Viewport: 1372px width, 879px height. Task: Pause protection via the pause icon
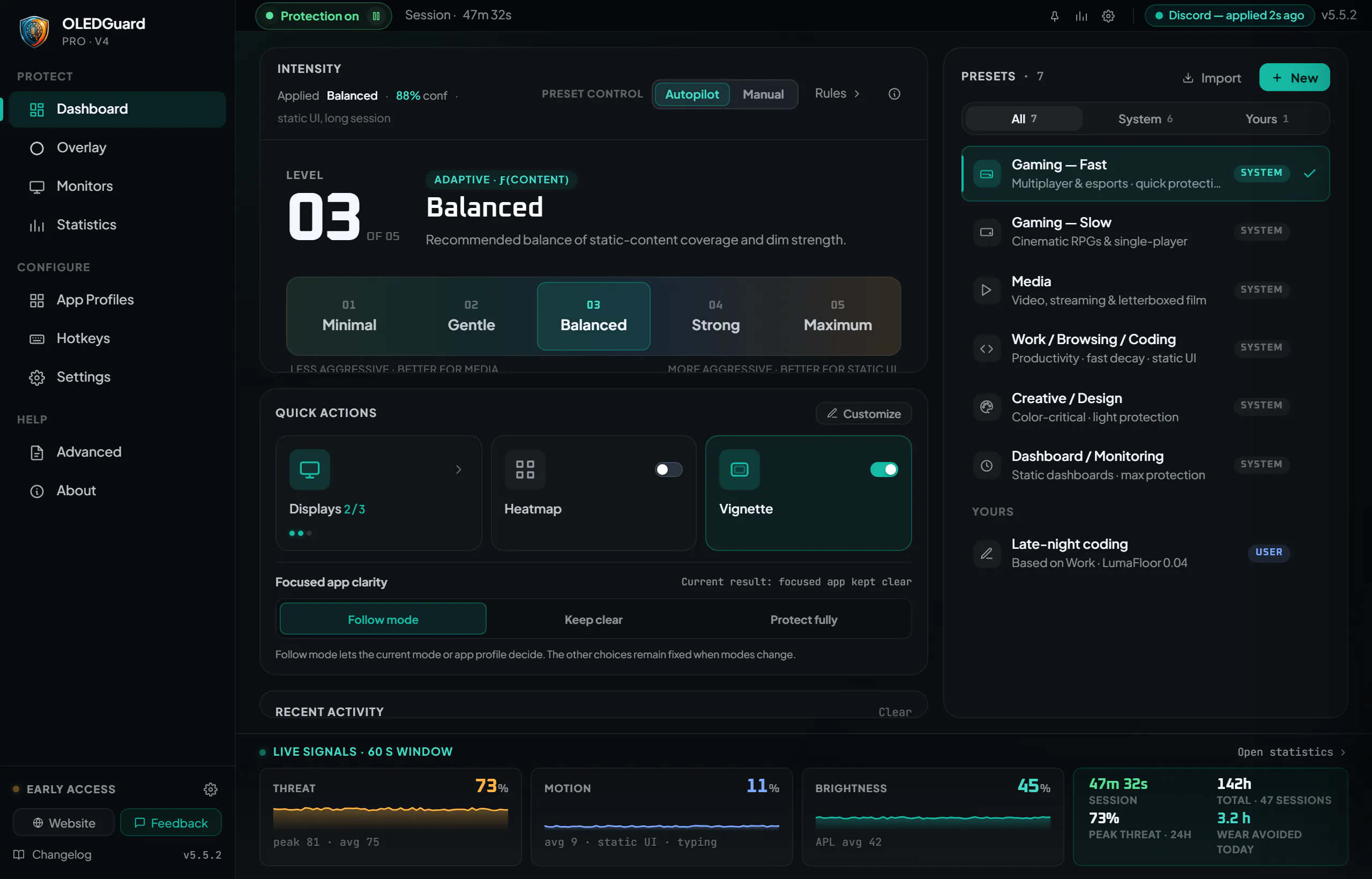[x=376, y=16]
